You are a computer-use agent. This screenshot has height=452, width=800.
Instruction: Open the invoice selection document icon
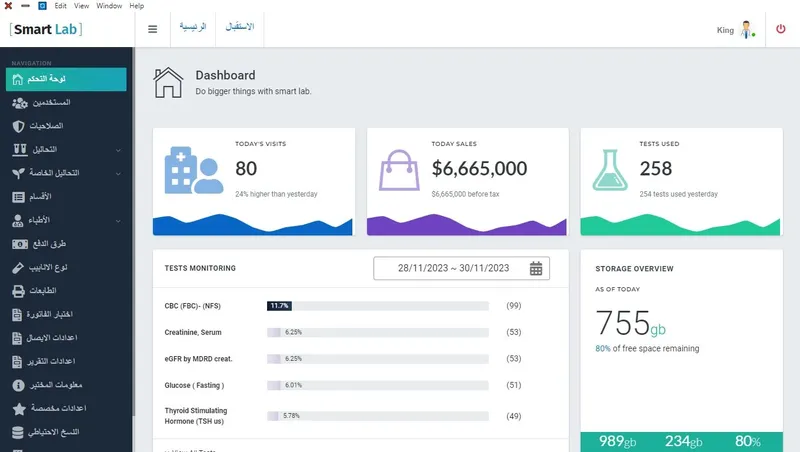pyautogui.click(x=17, y=315)
